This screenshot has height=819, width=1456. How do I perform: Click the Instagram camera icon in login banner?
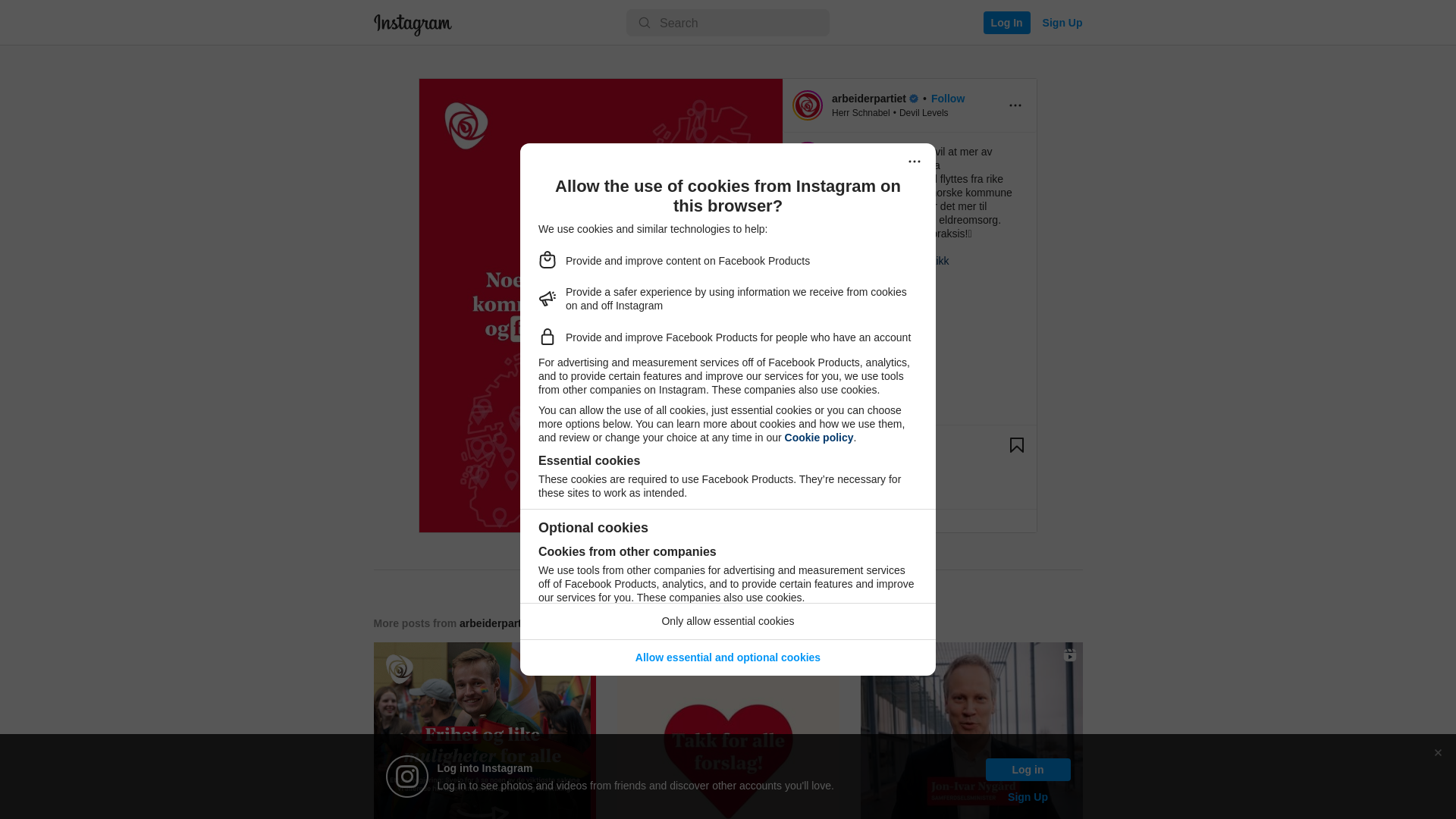click(407, 777)
